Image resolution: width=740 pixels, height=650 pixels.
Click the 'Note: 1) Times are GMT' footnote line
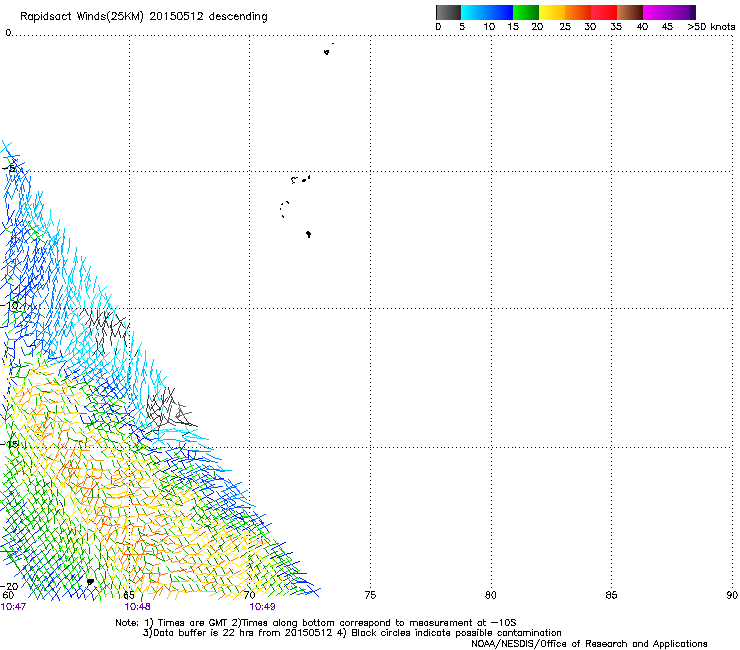coord(316,623)
